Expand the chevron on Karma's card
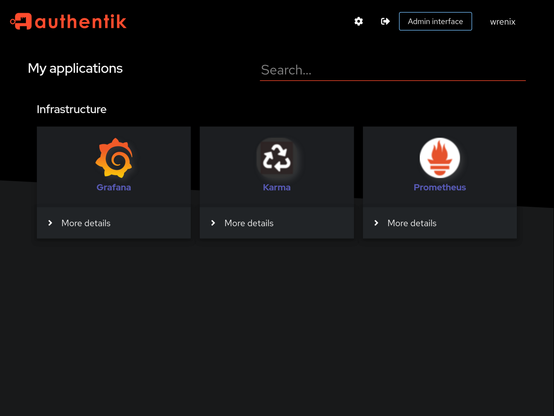 [213, 223]
